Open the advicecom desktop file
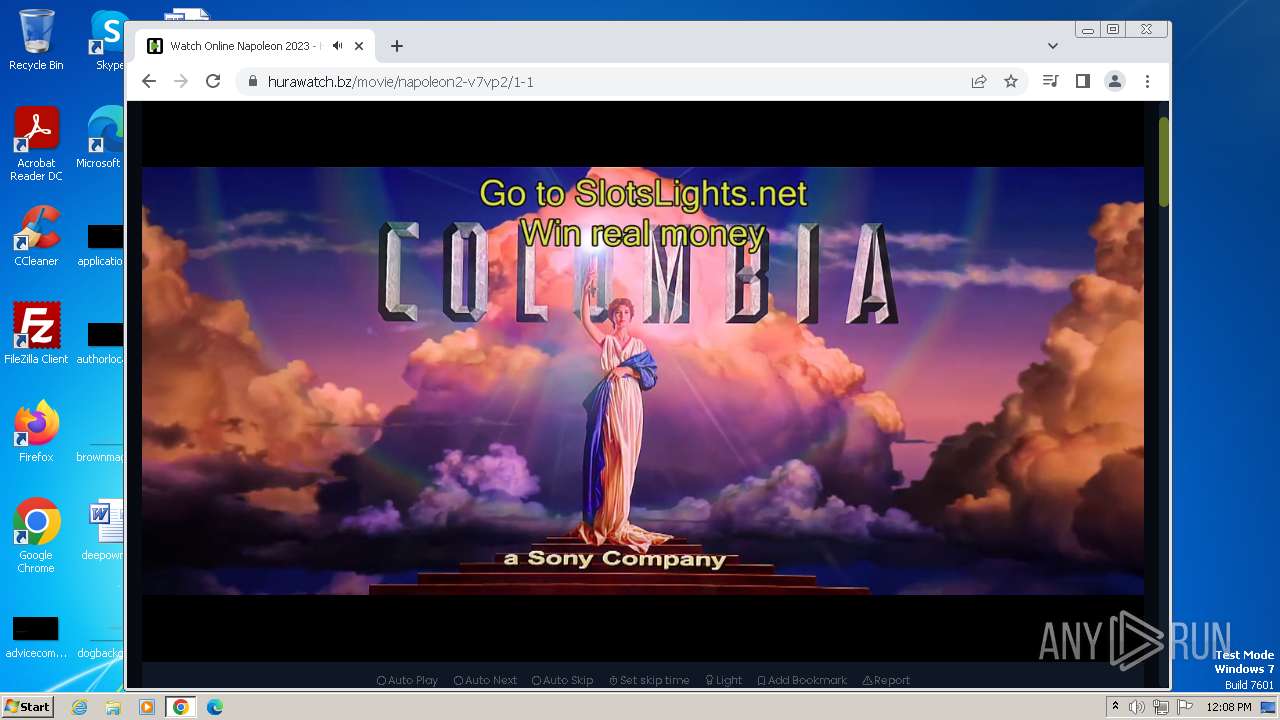The image size is (1280, 720). [36, 637]
